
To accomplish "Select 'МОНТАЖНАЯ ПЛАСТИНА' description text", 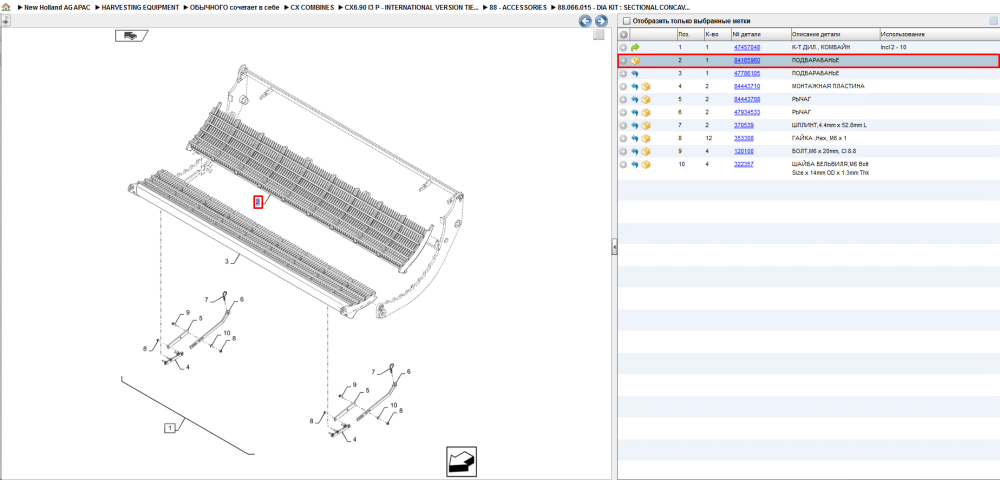I will [828, 87].
